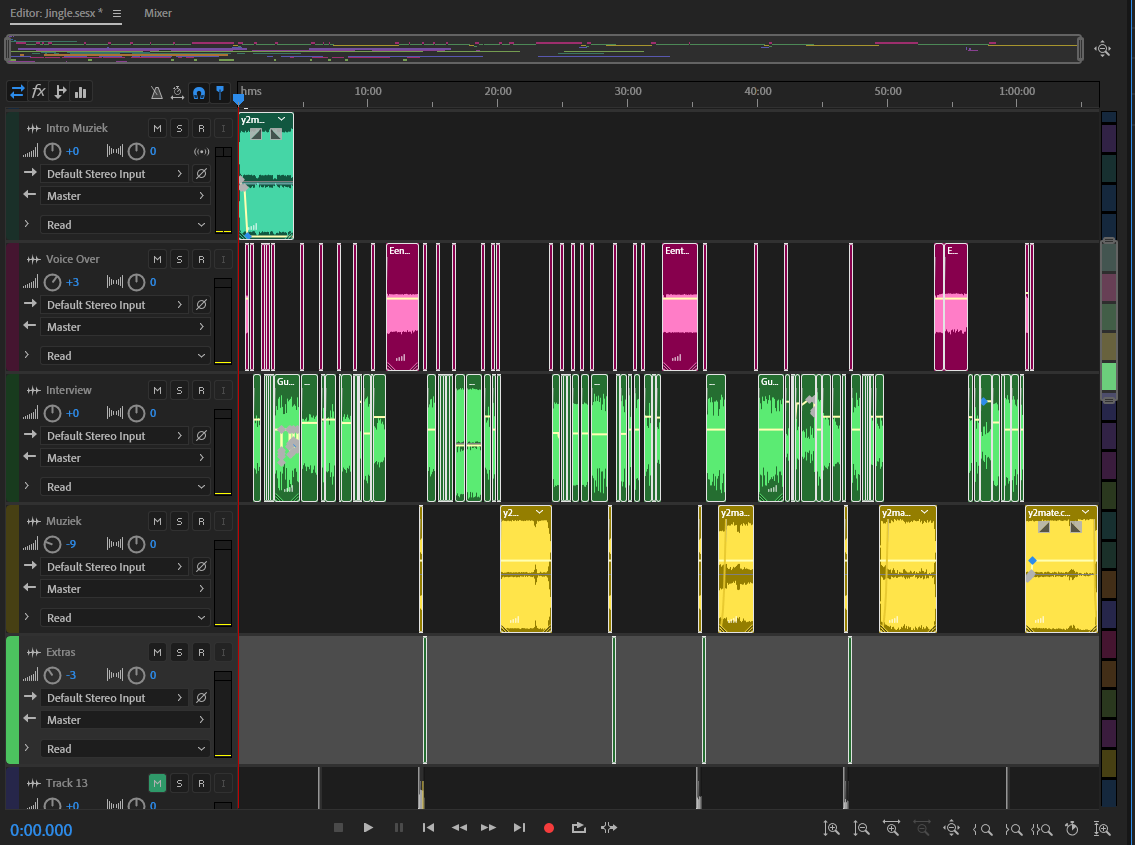Show track effects (fx) view
1135x845 pixels.
(38, 92)
